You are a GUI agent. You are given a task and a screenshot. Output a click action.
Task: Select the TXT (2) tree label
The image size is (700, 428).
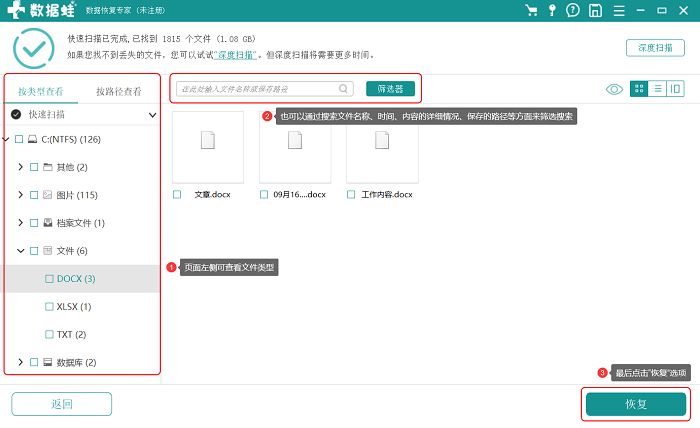pyautogui.click(x=71, y=334)
